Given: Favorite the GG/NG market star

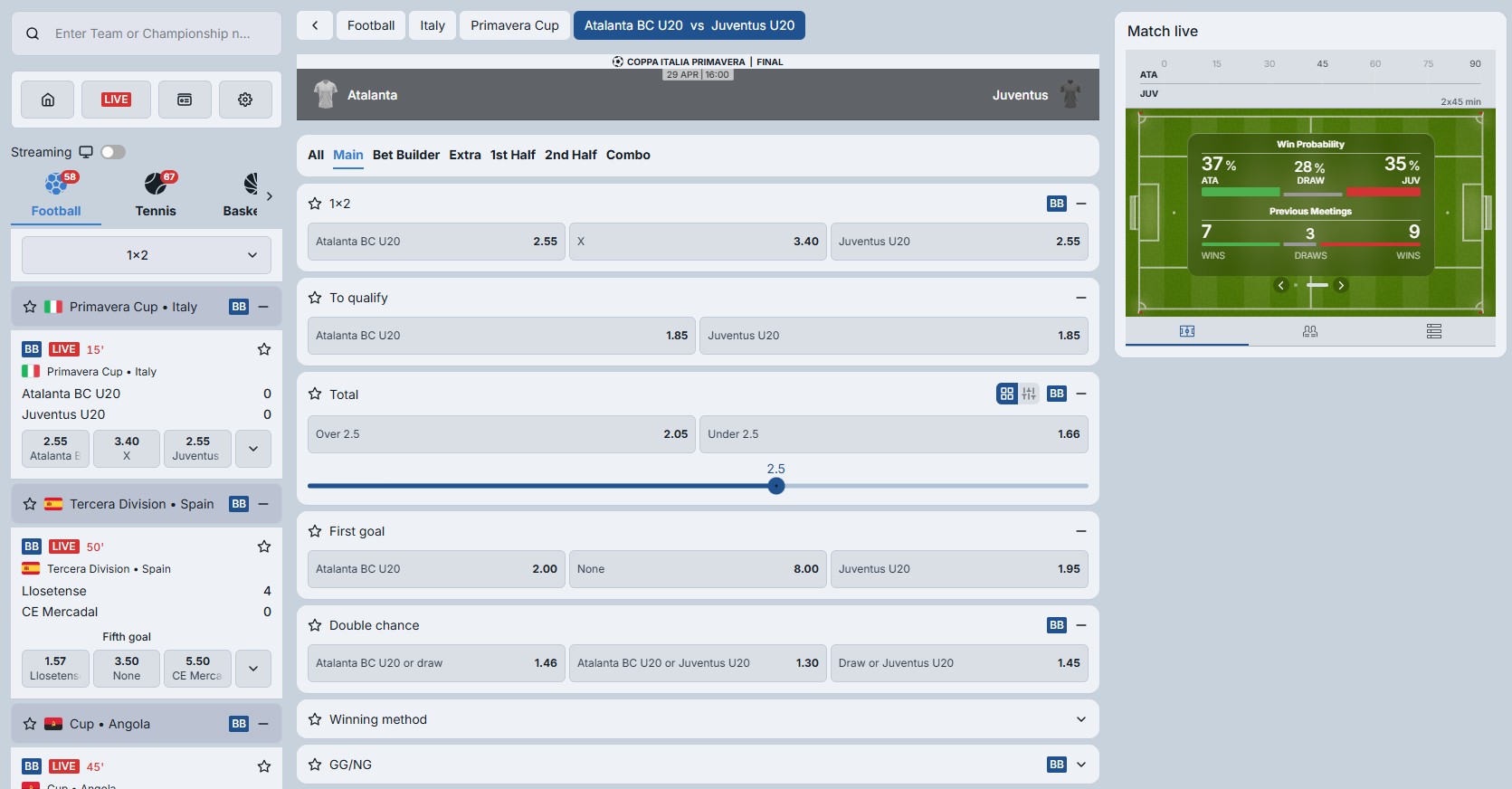Looking at the screenshot, I should [x=315, y=765].
